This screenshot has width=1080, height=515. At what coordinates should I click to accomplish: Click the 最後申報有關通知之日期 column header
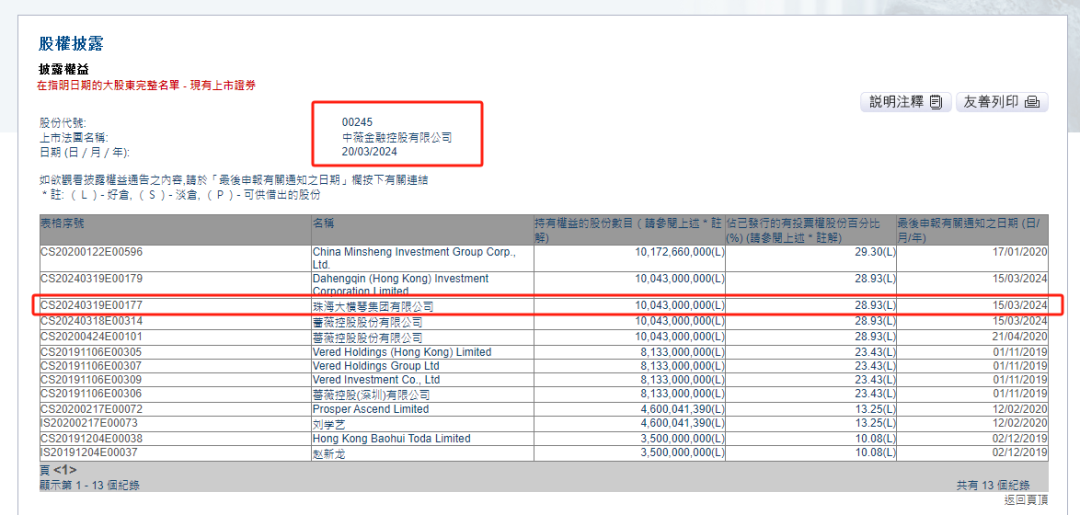pyautogui.click(x=972, y=230)
